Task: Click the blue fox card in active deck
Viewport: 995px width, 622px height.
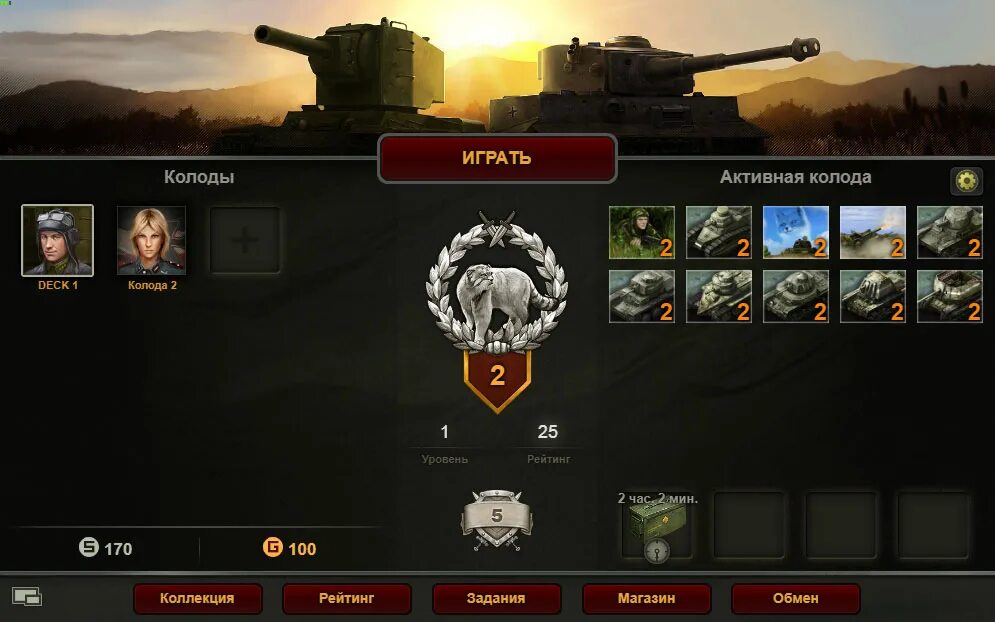Action: click(x=796, y=232)
